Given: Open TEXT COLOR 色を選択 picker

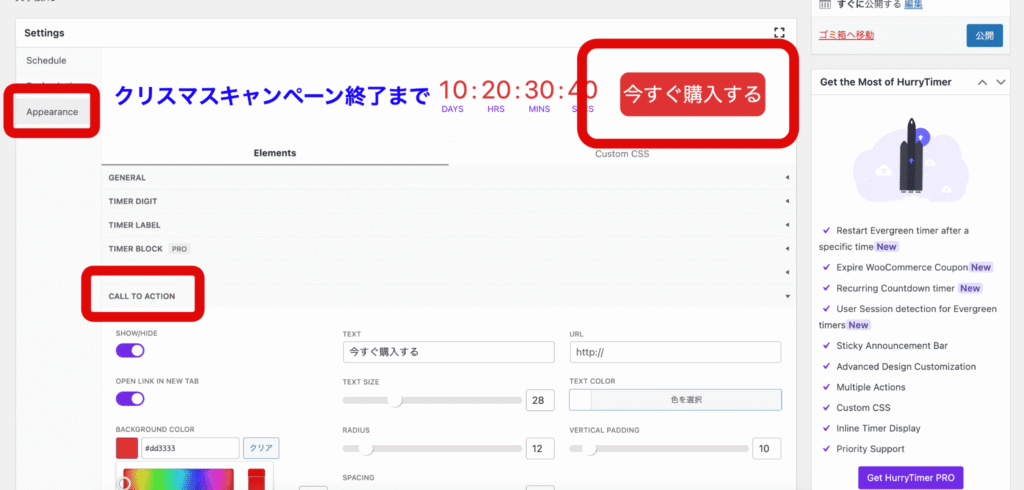Looking at the screenshot, I should [675, 400].
